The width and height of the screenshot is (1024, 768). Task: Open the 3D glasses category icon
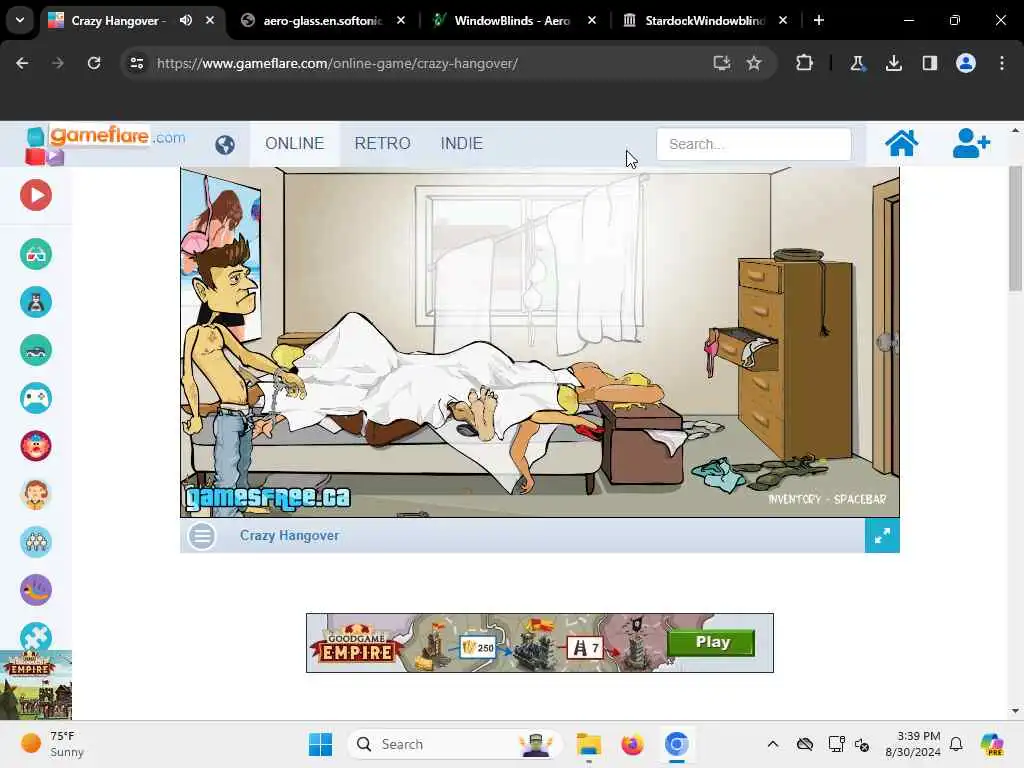pyautogui.click(x=36, y=254)
